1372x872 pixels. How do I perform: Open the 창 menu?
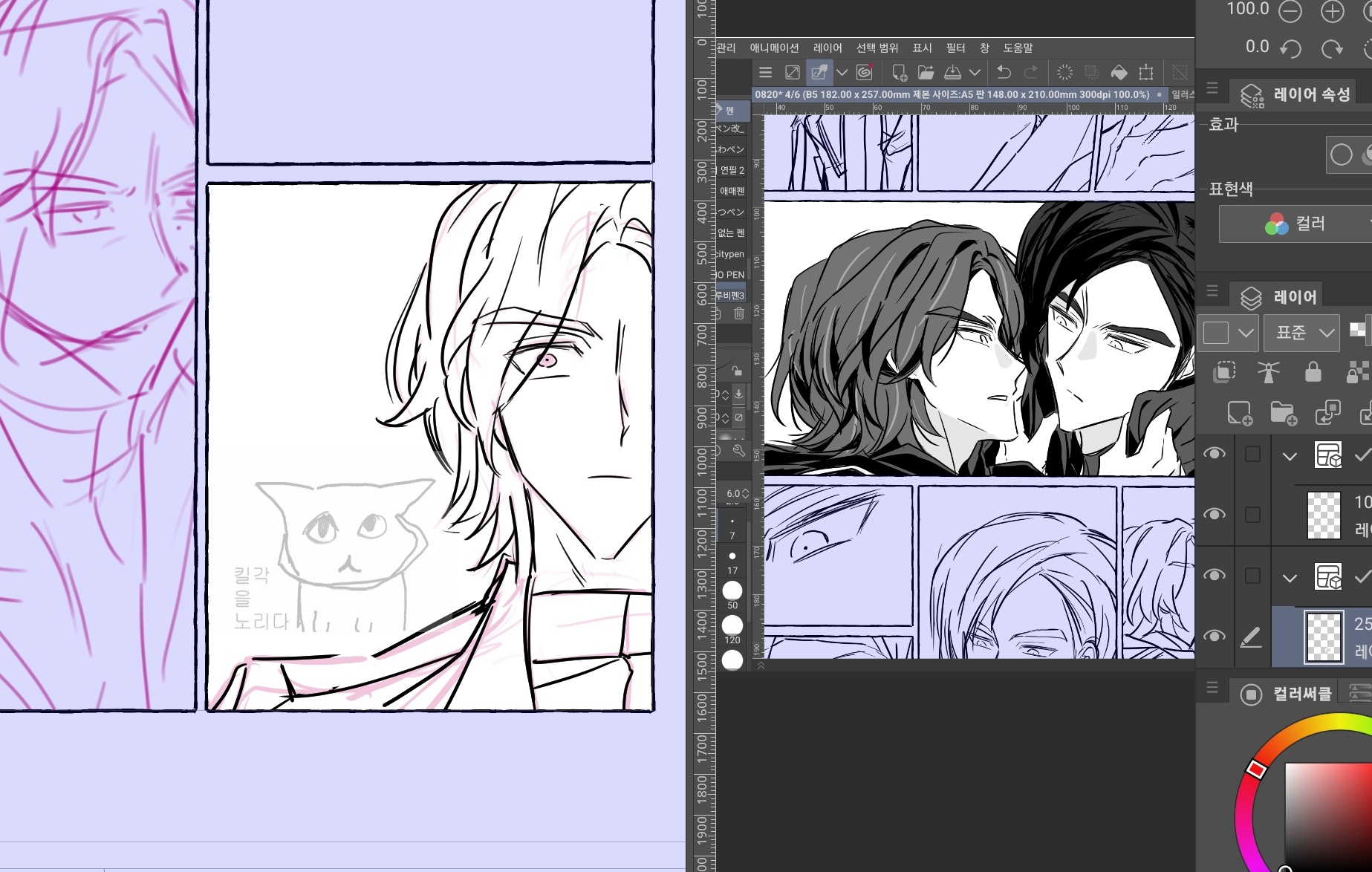pos(984,48)
